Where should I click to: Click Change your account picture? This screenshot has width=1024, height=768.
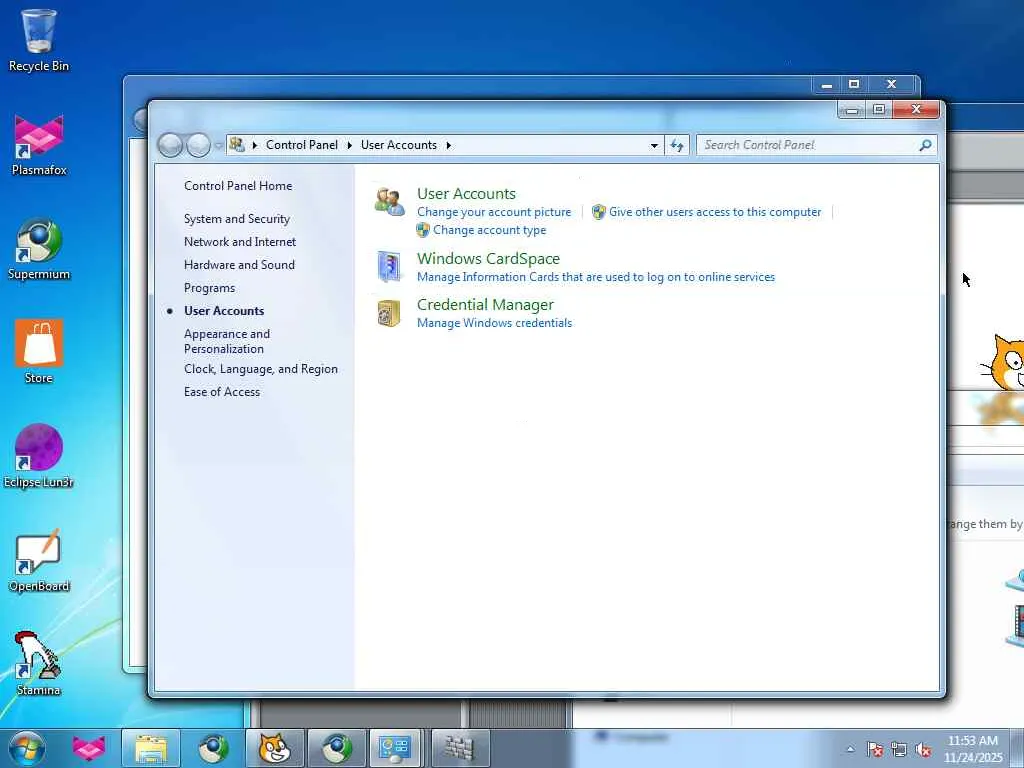click(494, 212)
